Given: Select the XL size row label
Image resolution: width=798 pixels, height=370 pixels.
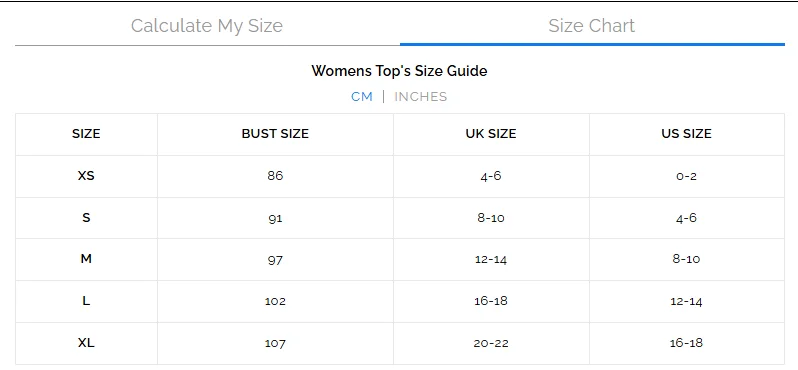Looking at the screenshot, I should 86,343.
